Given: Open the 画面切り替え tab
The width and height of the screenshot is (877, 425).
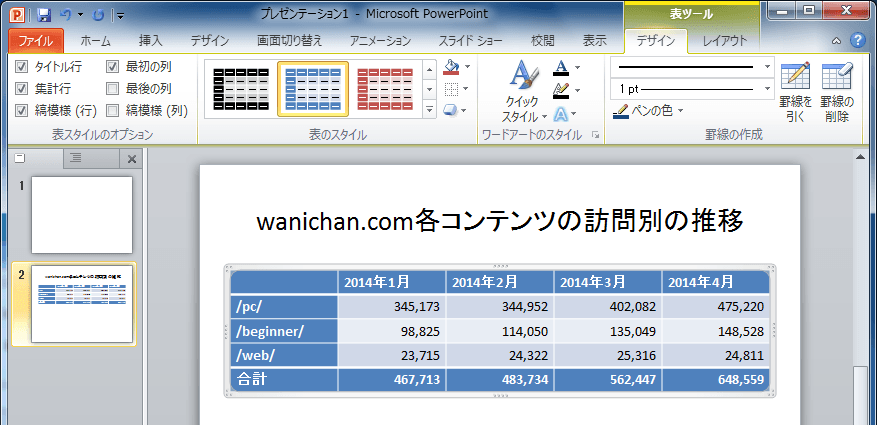Looking at the screenshot, I should (x=290, y=41).
